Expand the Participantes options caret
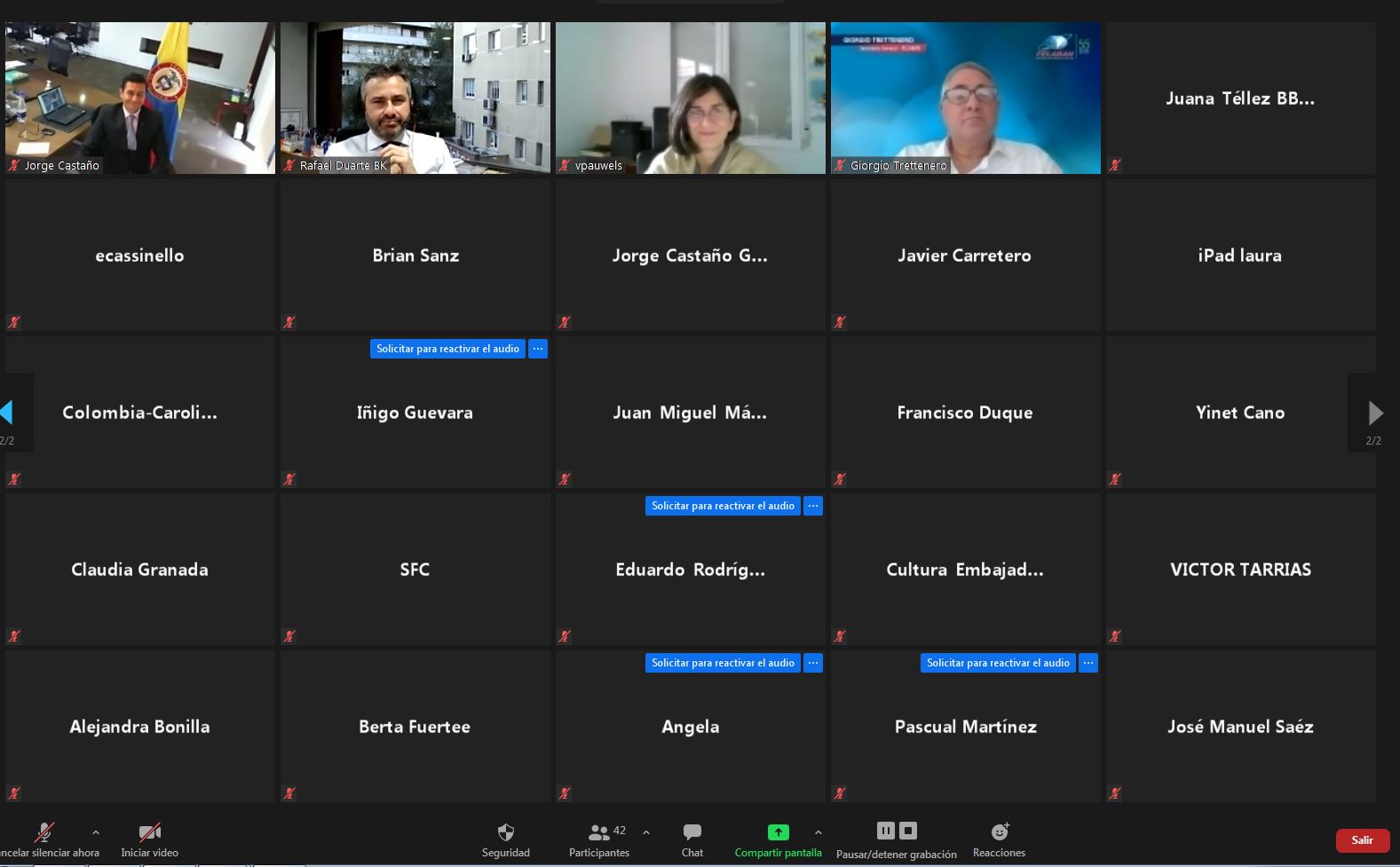Viewport: 1400px width, 867px height. [x=646, y=832]
